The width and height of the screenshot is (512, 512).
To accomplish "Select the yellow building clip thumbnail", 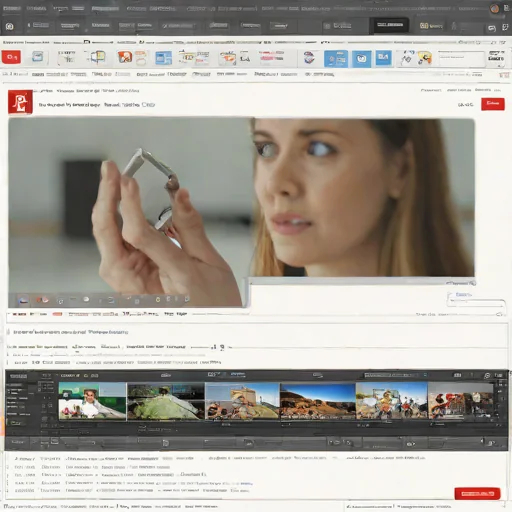I will pos(242,401).
